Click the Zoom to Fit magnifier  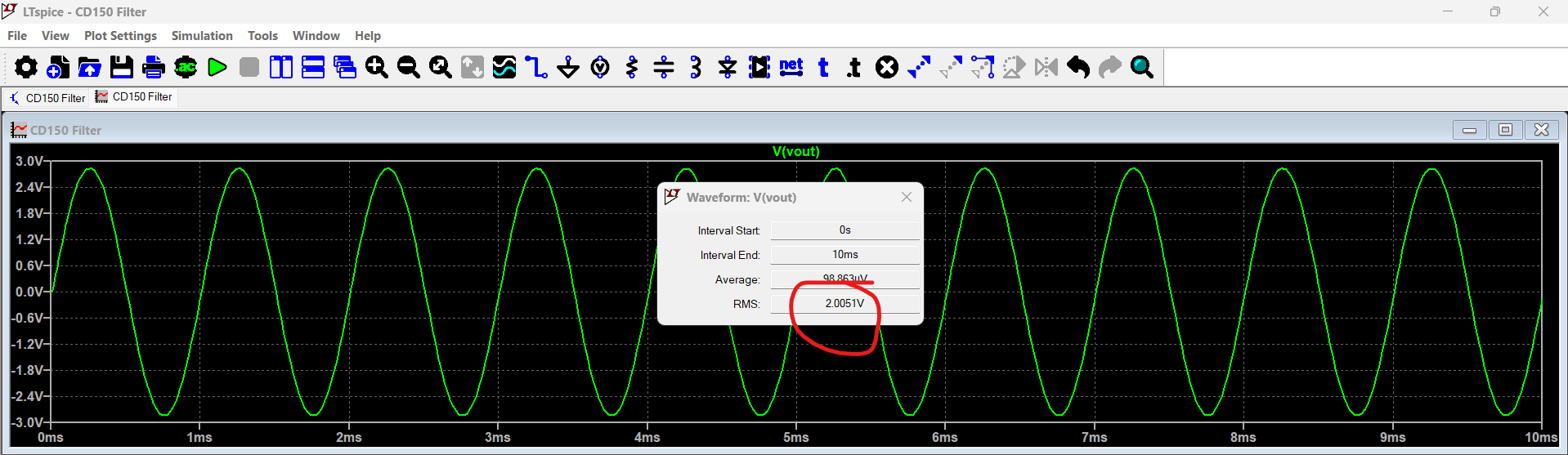(x=441, y=67)
